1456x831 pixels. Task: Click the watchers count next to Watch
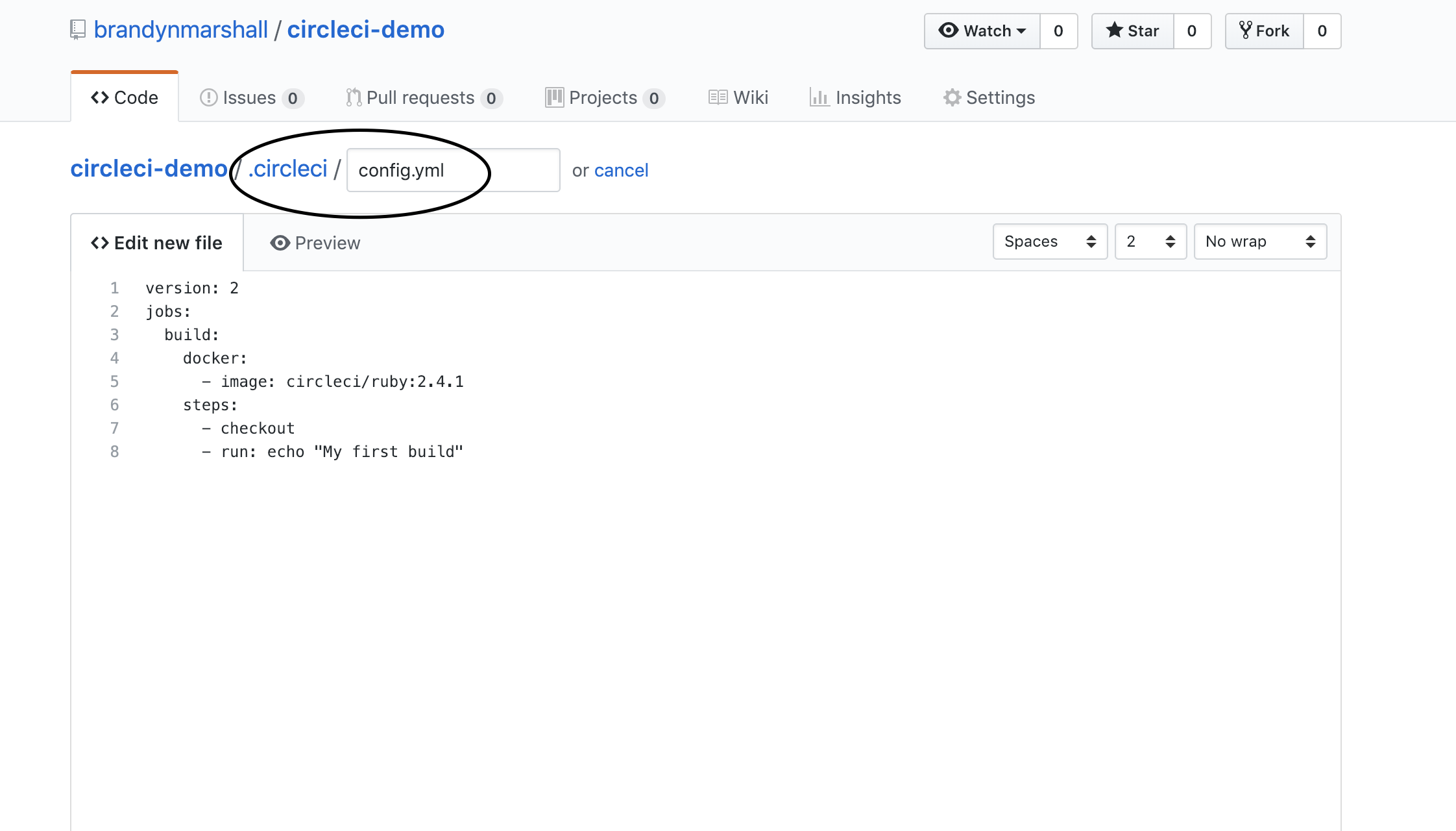point(1058,31)
